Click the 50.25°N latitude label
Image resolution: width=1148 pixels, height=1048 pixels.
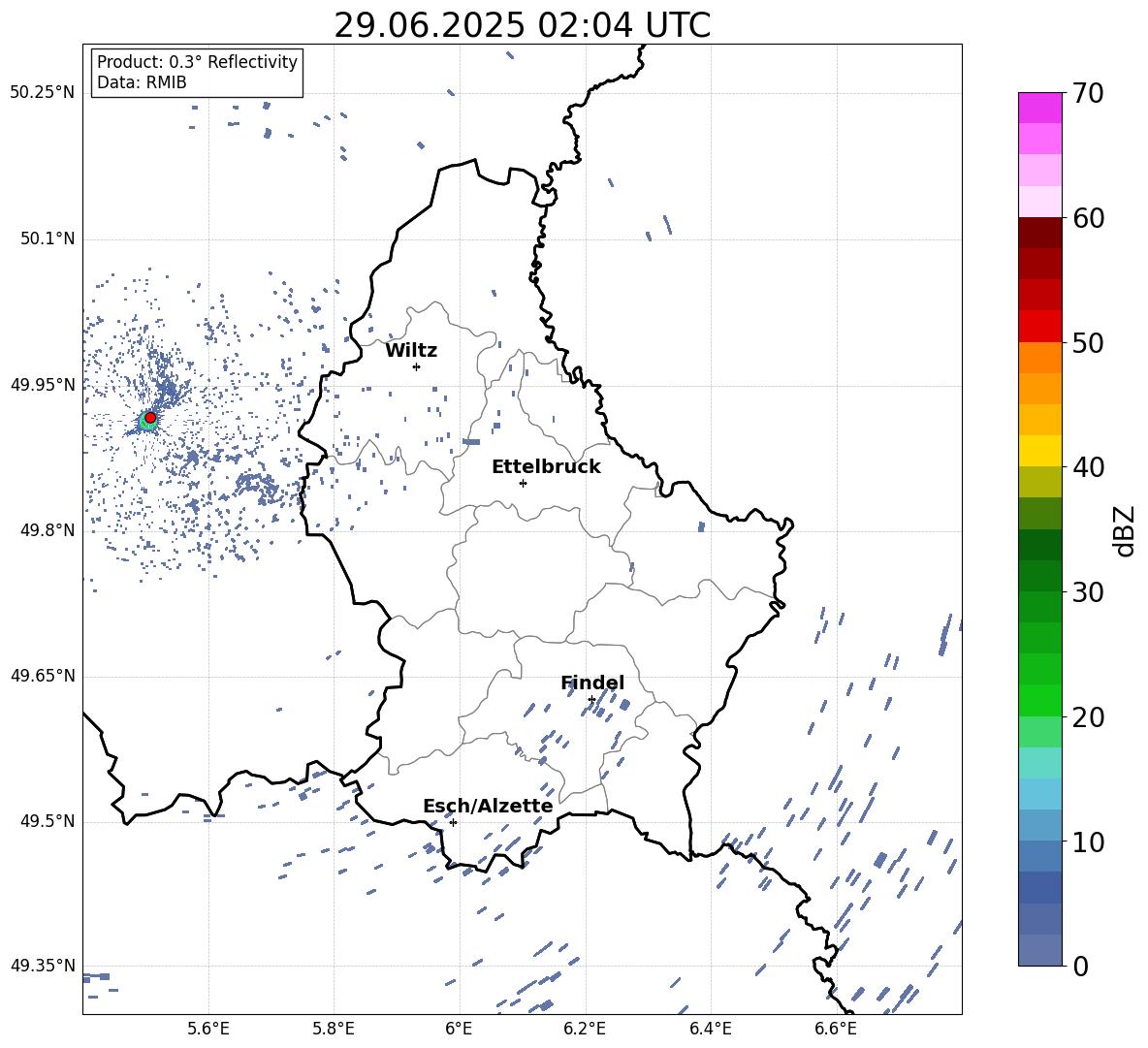[43, 93]
